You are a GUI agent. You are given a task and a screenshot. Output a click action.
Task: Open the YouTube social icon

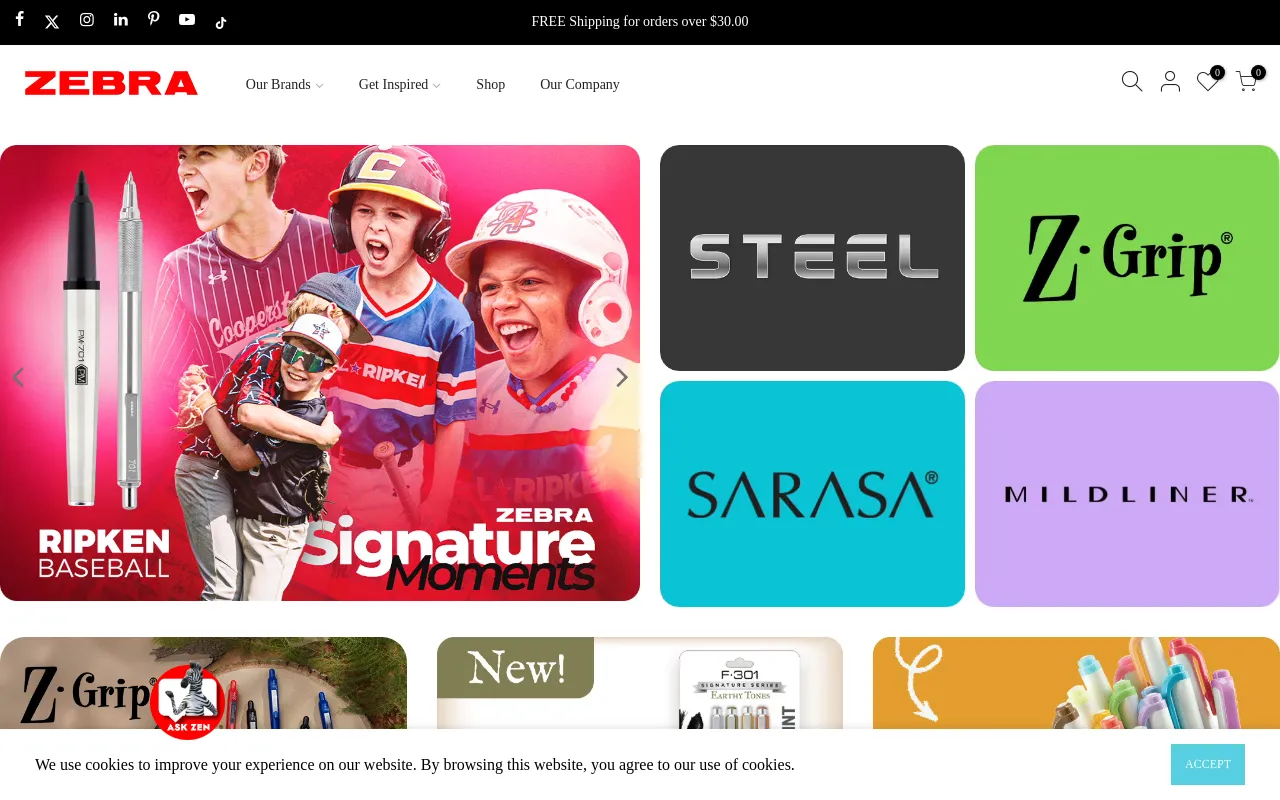[187, 19]
